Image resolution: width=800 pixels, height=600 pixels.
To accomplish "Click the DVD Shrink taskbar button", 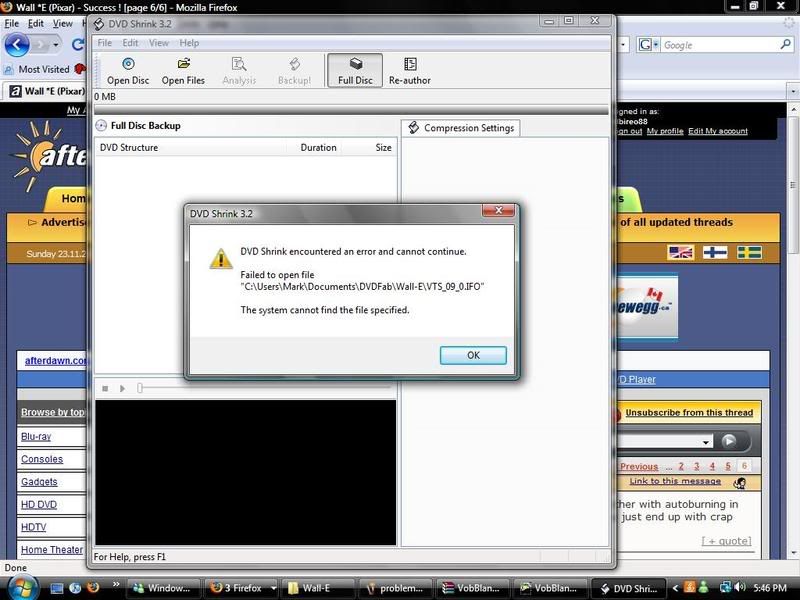I will click(x=628, y=588).
